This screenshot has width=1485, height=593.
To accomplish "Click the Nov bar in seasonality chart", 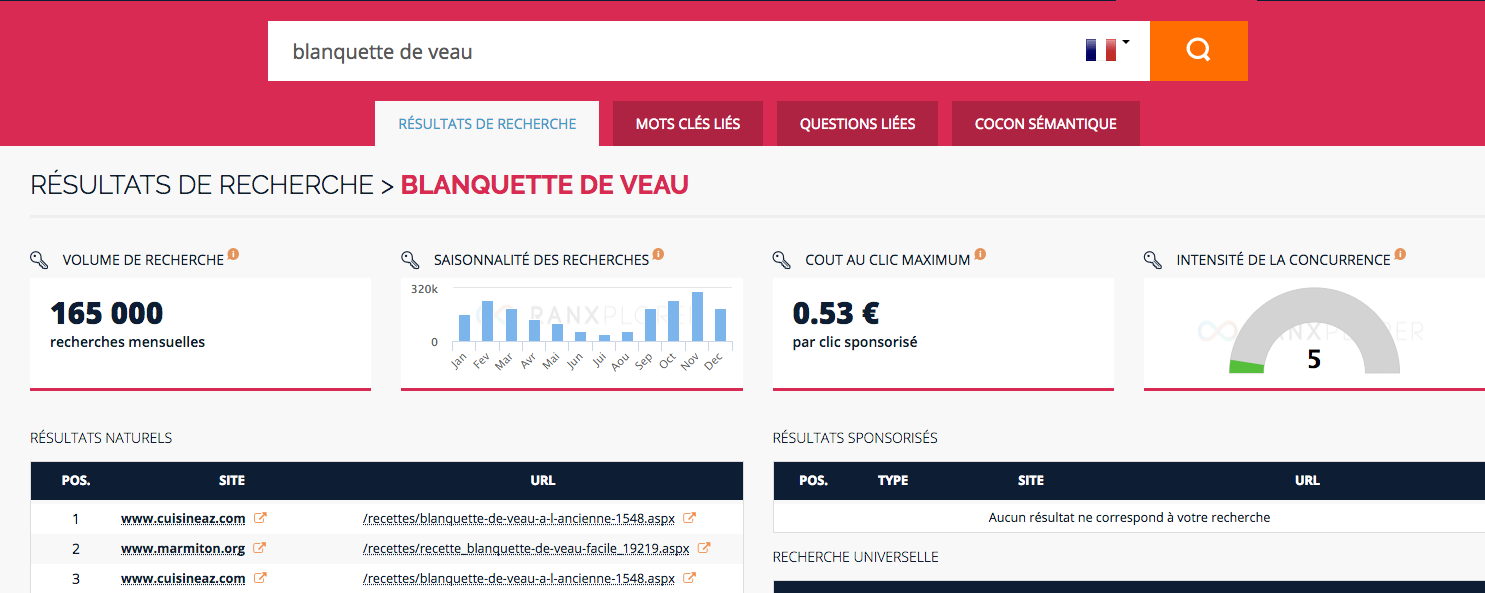I will point(697,316).
